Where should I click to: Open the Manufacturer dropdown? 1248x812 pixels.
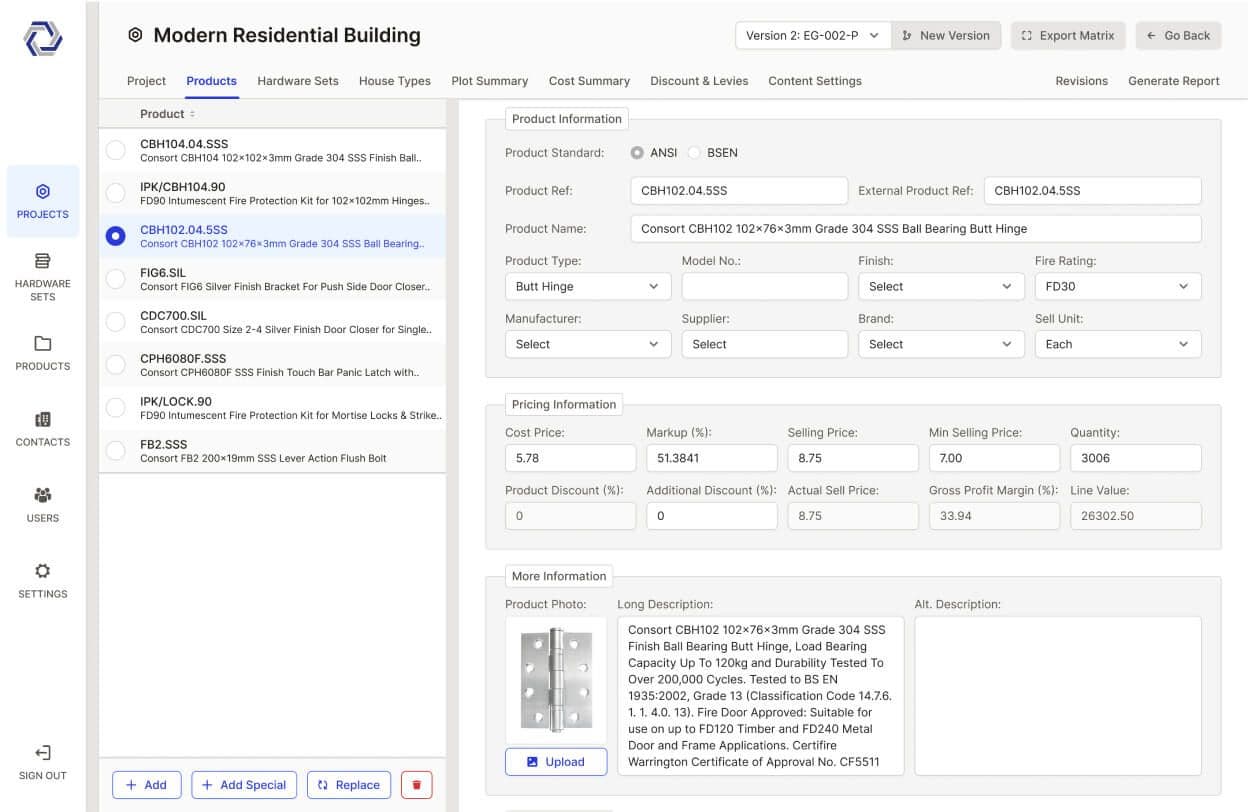[588, 344]
